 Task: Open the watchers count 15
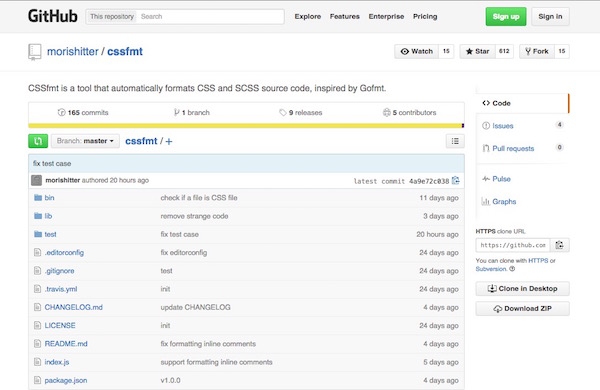(446, 51)
